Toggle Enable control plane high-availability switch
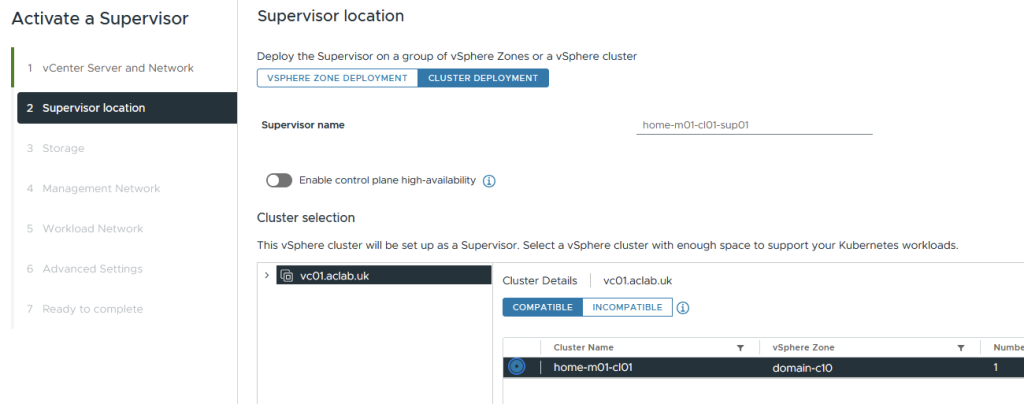 coord(279,181)
